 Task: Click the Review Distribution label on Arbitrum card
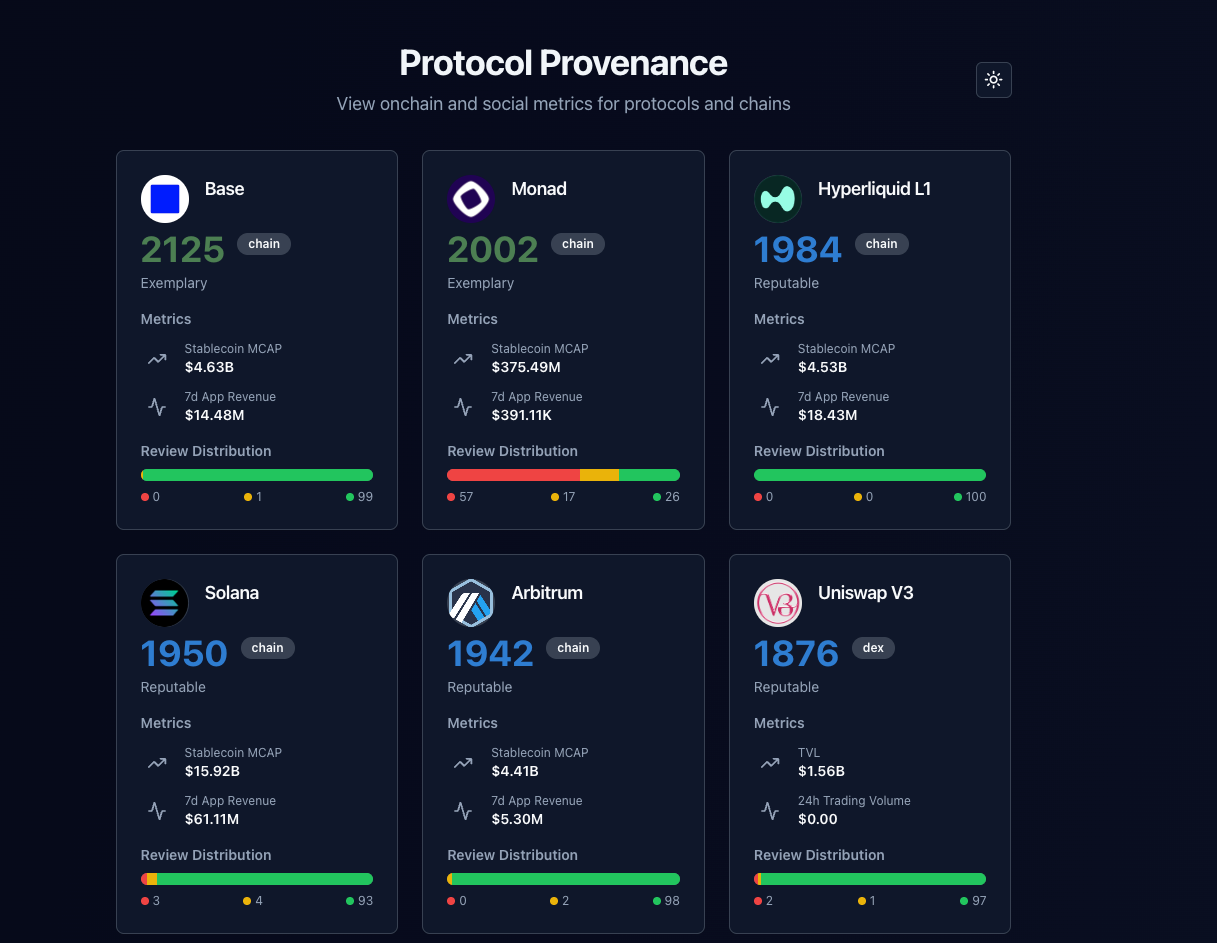point(512,855)
